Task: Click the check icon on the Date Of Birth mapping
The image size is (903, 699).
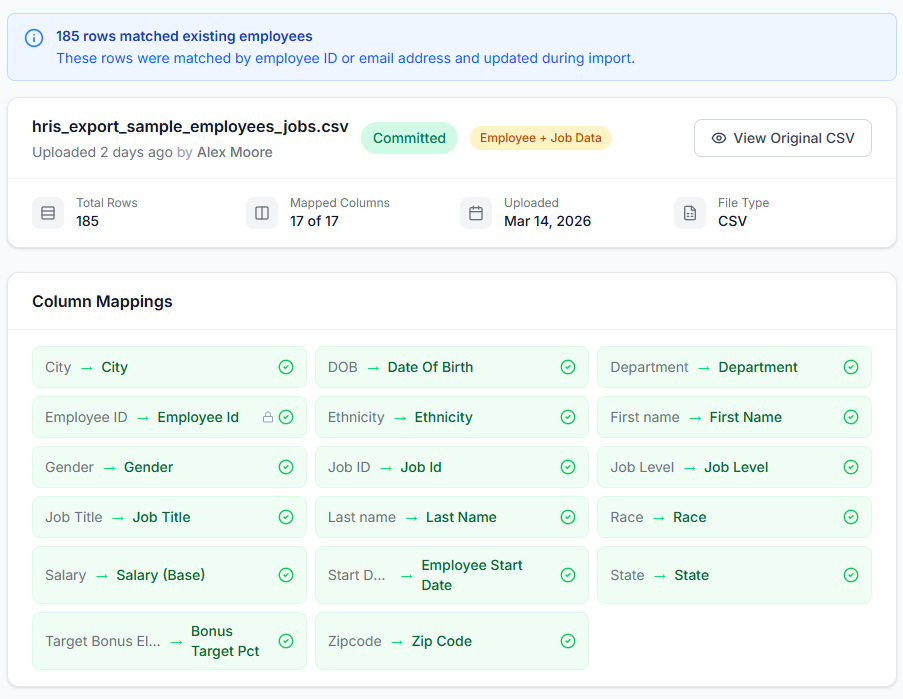Action: tap(568, 367)
